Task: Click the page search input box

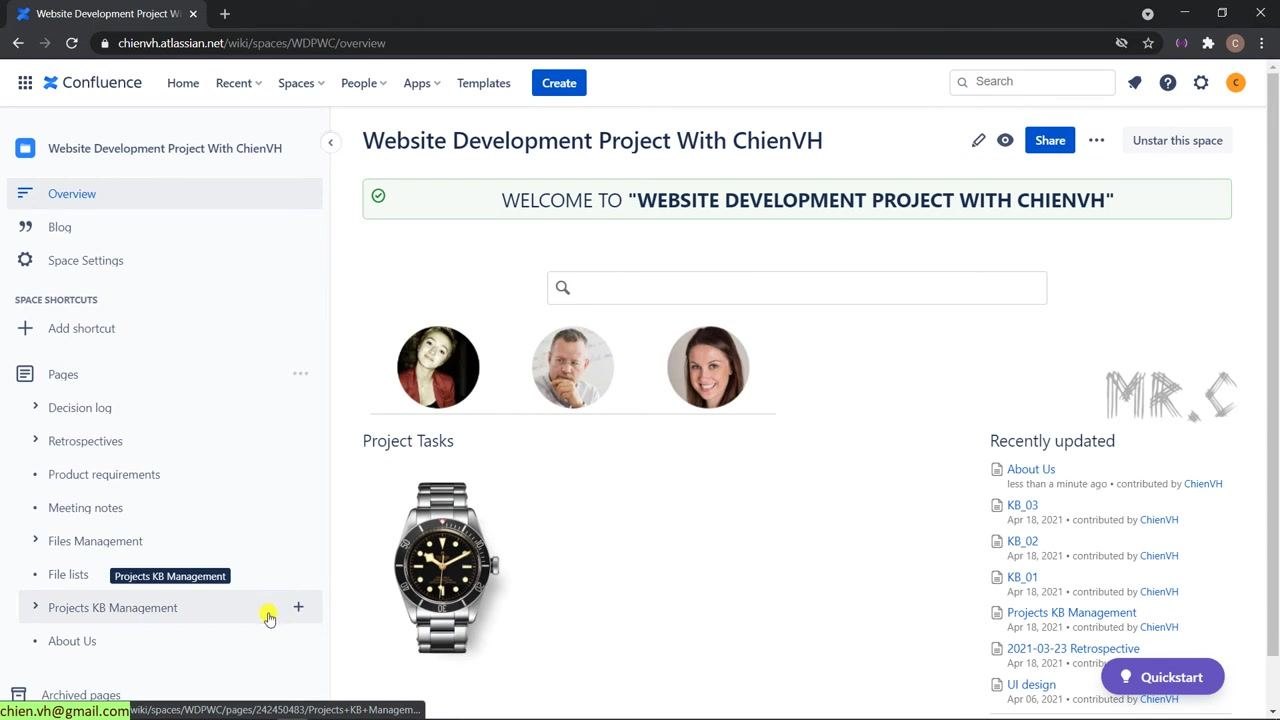Action: point(797,288)
